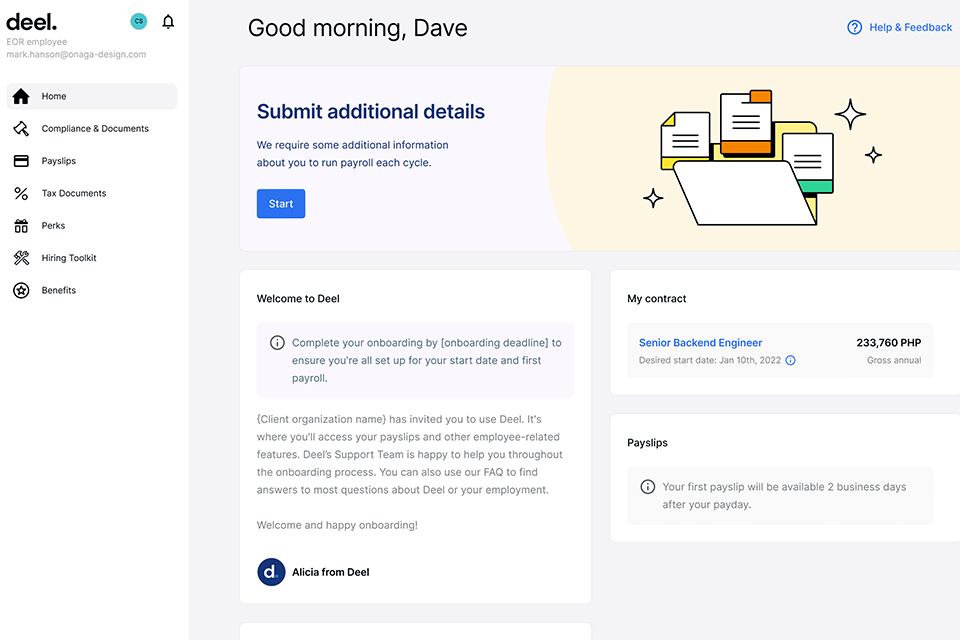
Task: Click the Hiring Toolkit tools icon
Action: pos(21,258)
